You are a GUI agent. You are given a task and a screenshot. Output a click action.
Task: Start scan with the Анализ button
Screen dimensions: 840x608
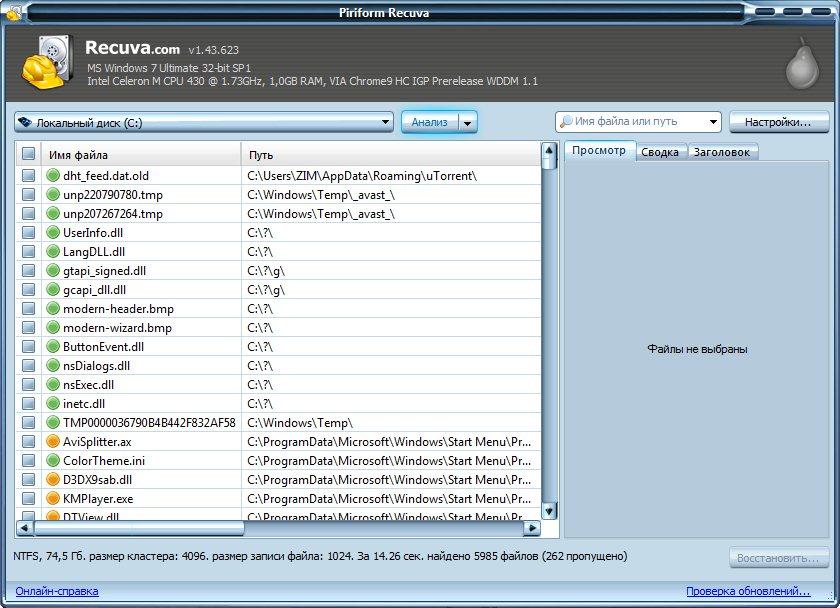tap(430, 123)
